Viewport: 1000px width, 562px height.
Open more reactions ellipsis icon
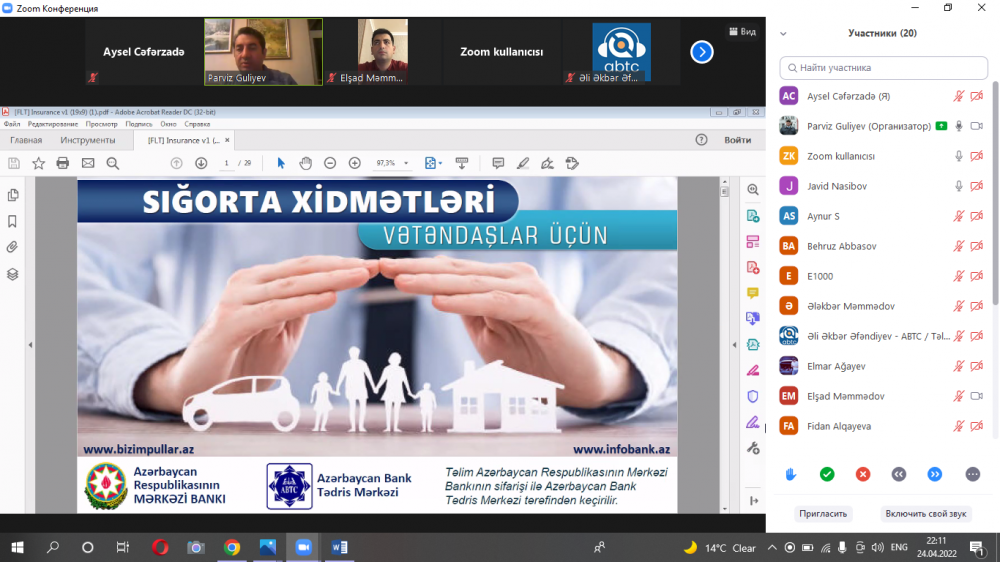click(973, 474)
